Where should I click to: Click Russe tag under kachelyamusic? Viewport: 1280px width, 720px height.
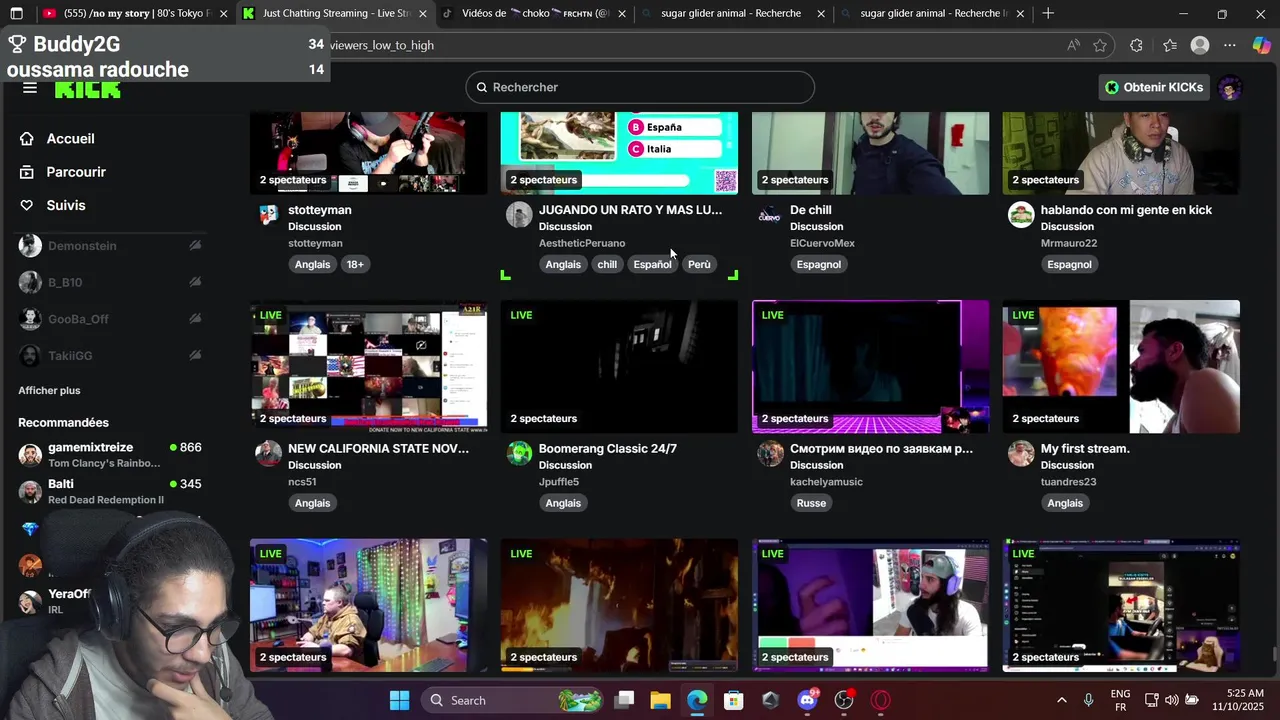point(811,503)
